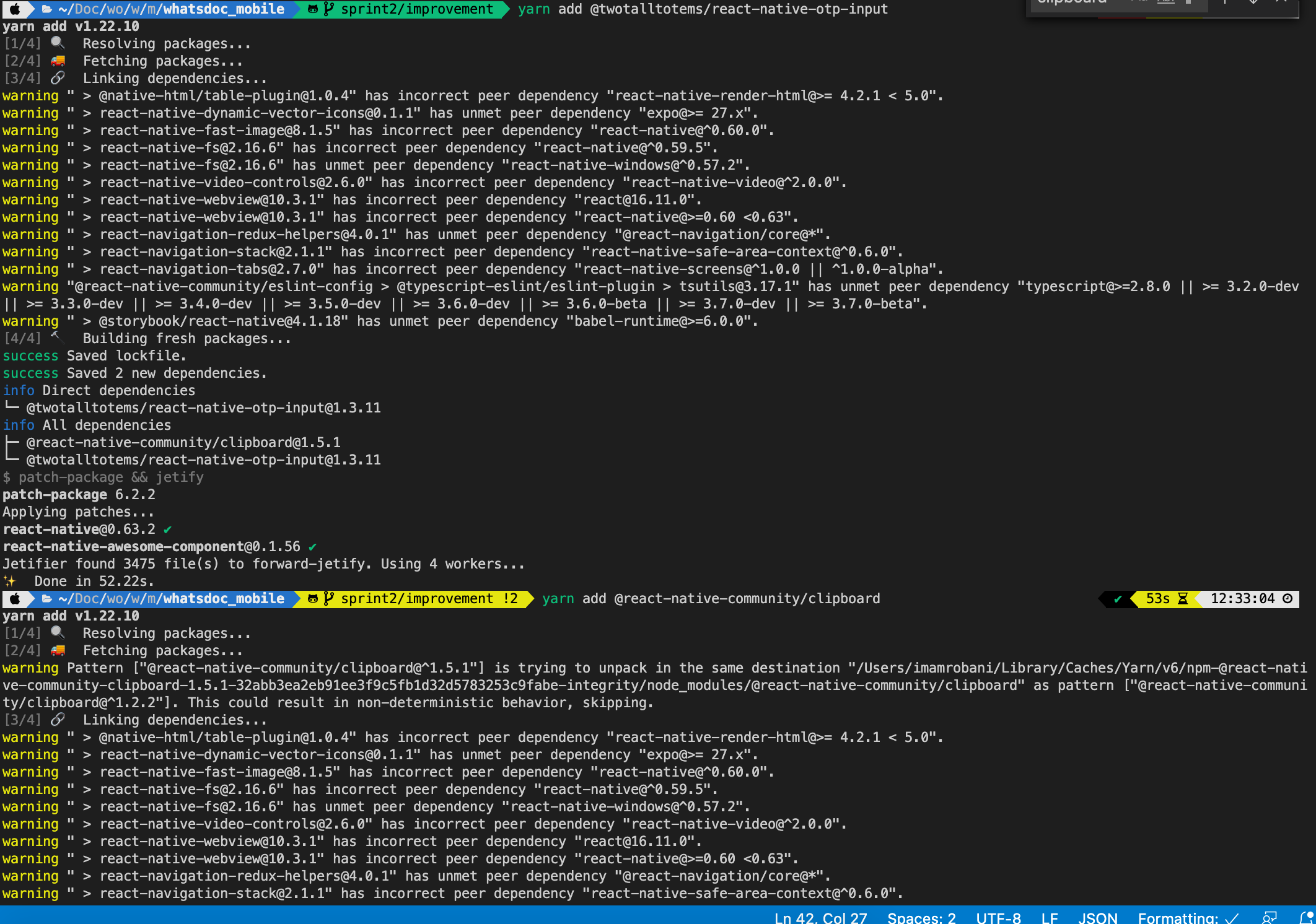Viewport: 1316px width, 924px height.
Task: Go to next find match arrow
Action: pos(1253,2)
